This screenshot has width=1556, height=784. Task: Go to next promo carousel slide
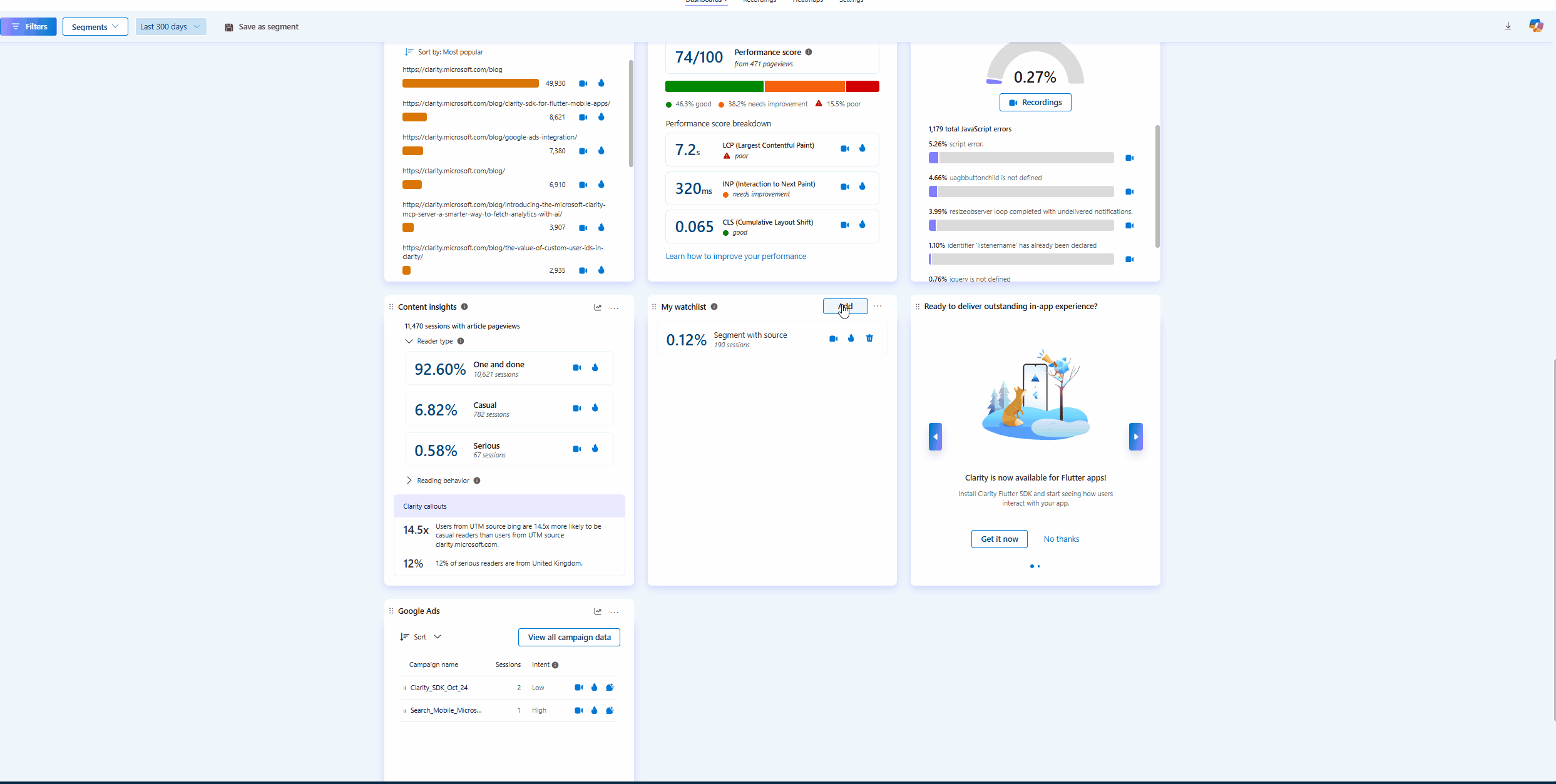(x=1135, y=437)
